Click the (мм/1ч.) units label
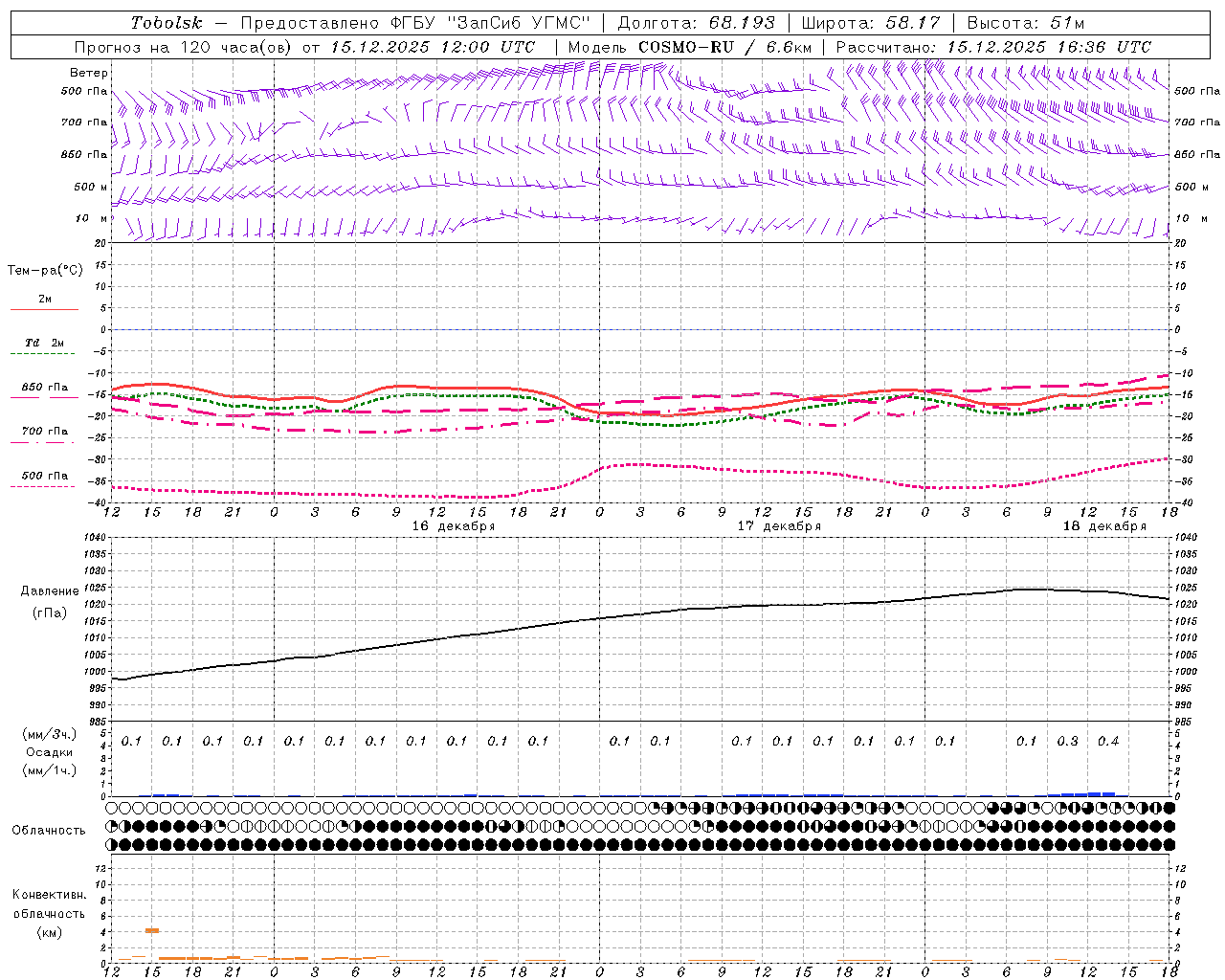Viewport: 1225px width, 980px height. tap(50, 770)
